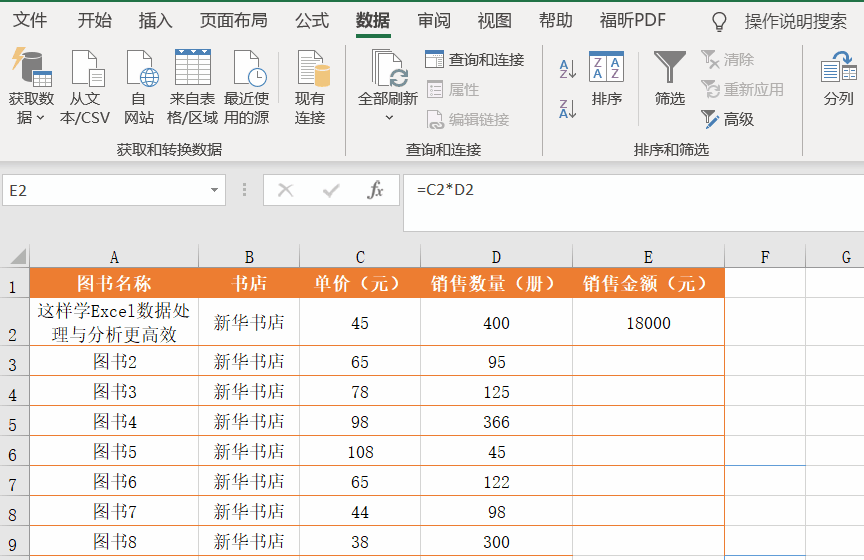Open 查询和连接 pane button
Image resolution: width=864 pixels, height=560 pixels.
click(475, 60)
